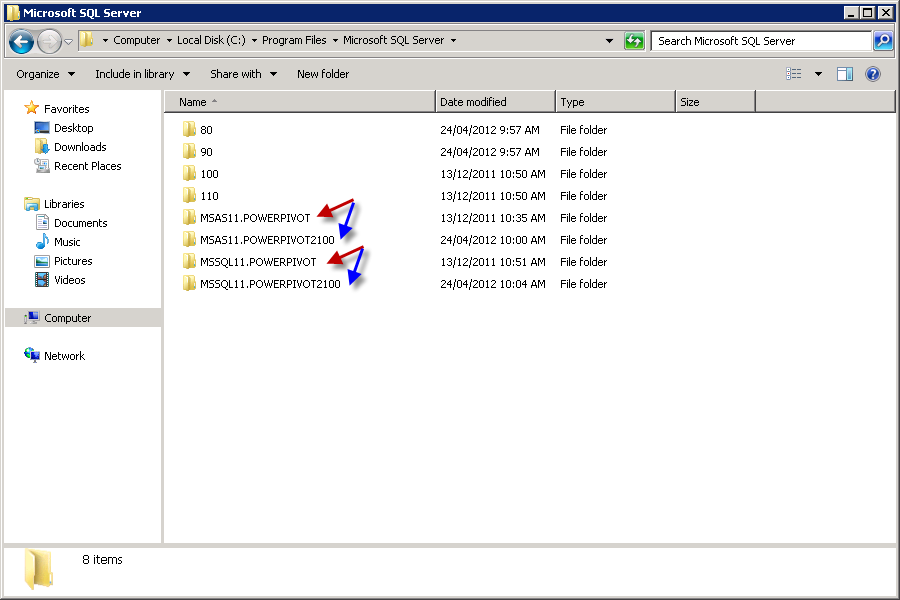Screen dimensions: 900x600
Task: Sort files by the Name column
Action: pyautogui.click(x=300, y=102)
